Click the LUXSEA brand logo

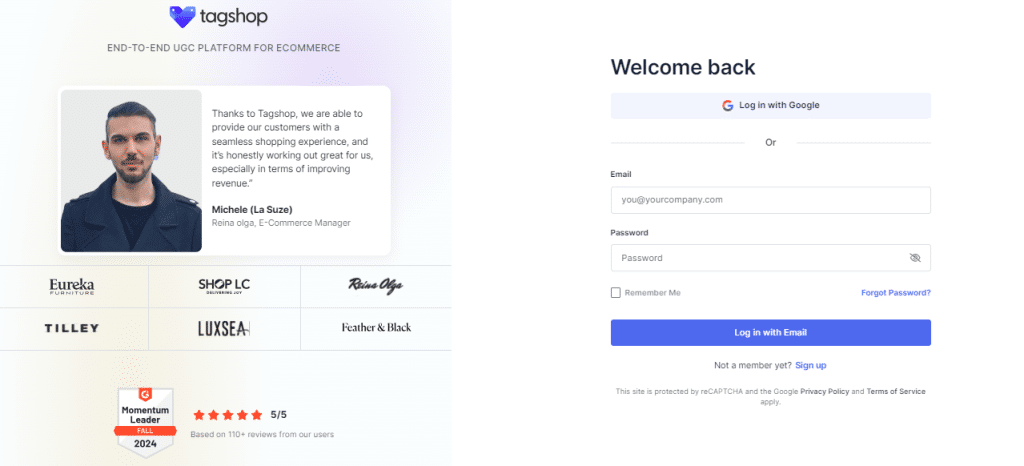(224, 328)
